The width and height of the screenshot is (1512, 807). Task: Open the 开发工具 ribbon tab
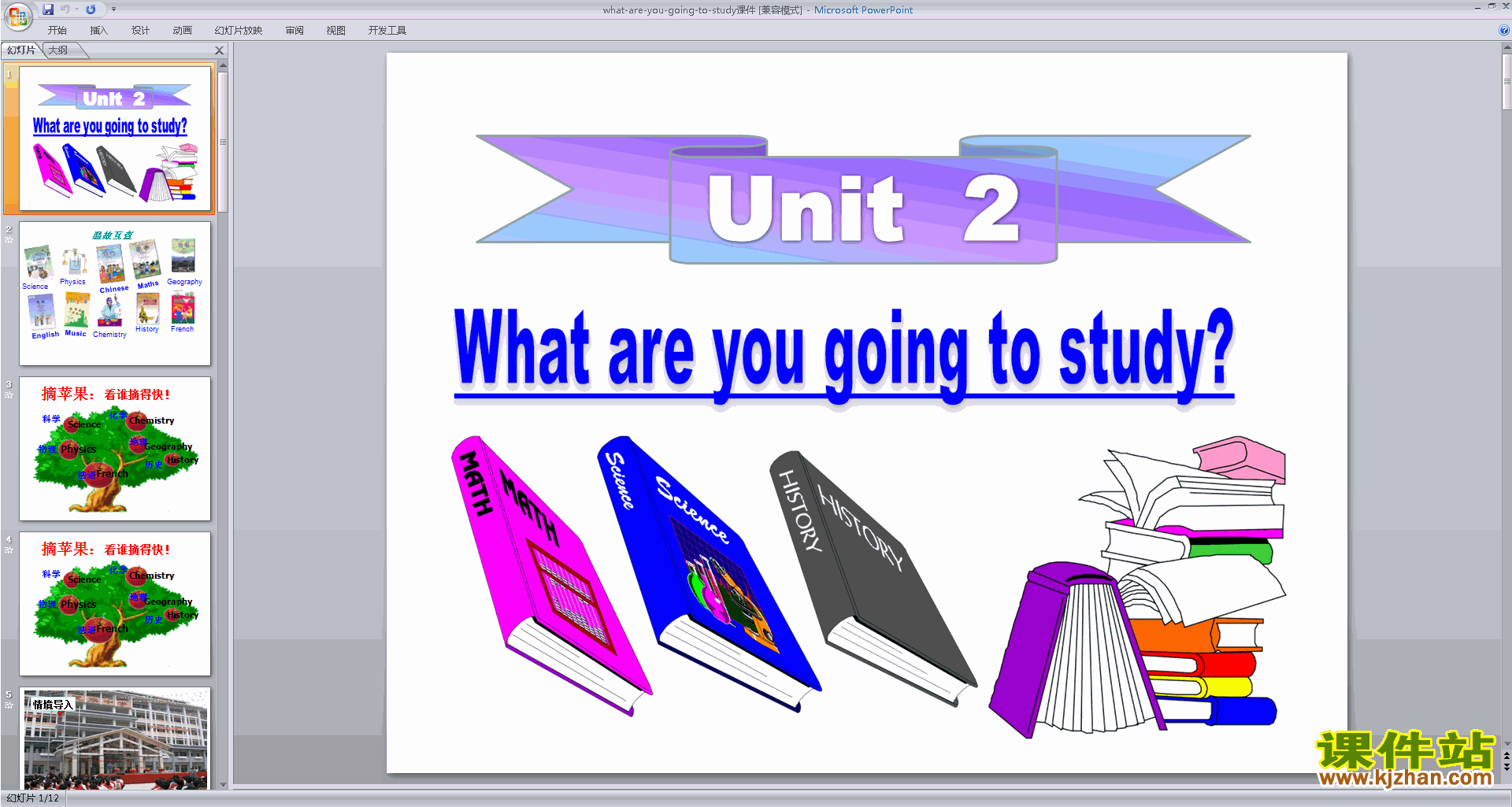tap(387, 30)
